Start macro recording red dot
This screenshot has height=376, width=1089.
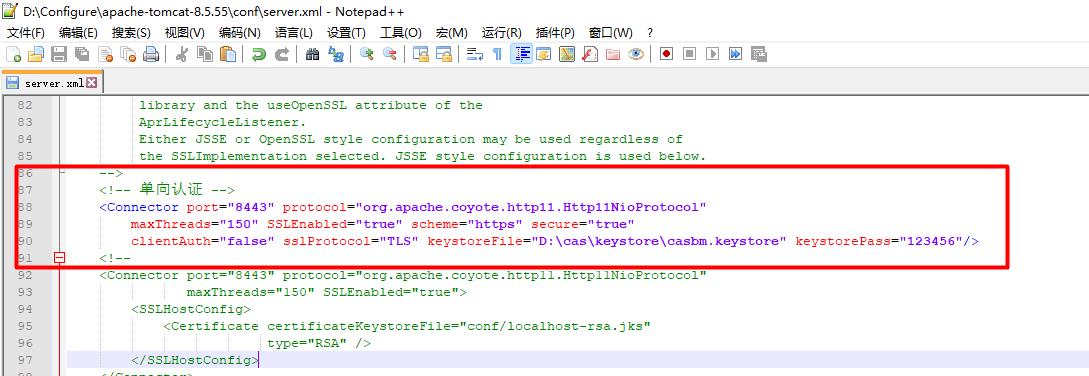click(667, 54)
